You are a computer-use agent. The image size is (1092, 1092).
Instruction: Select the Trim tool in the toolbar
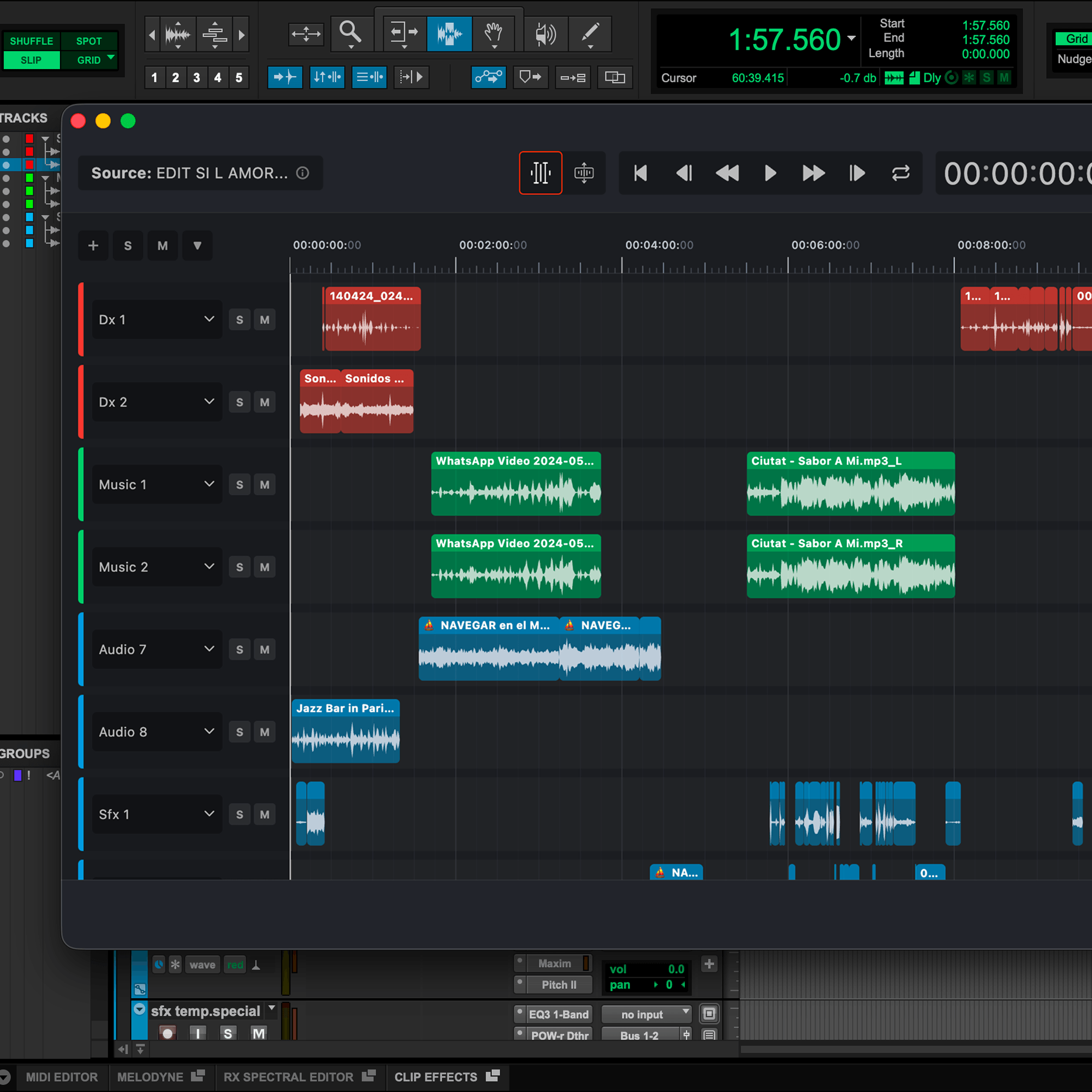403,33
